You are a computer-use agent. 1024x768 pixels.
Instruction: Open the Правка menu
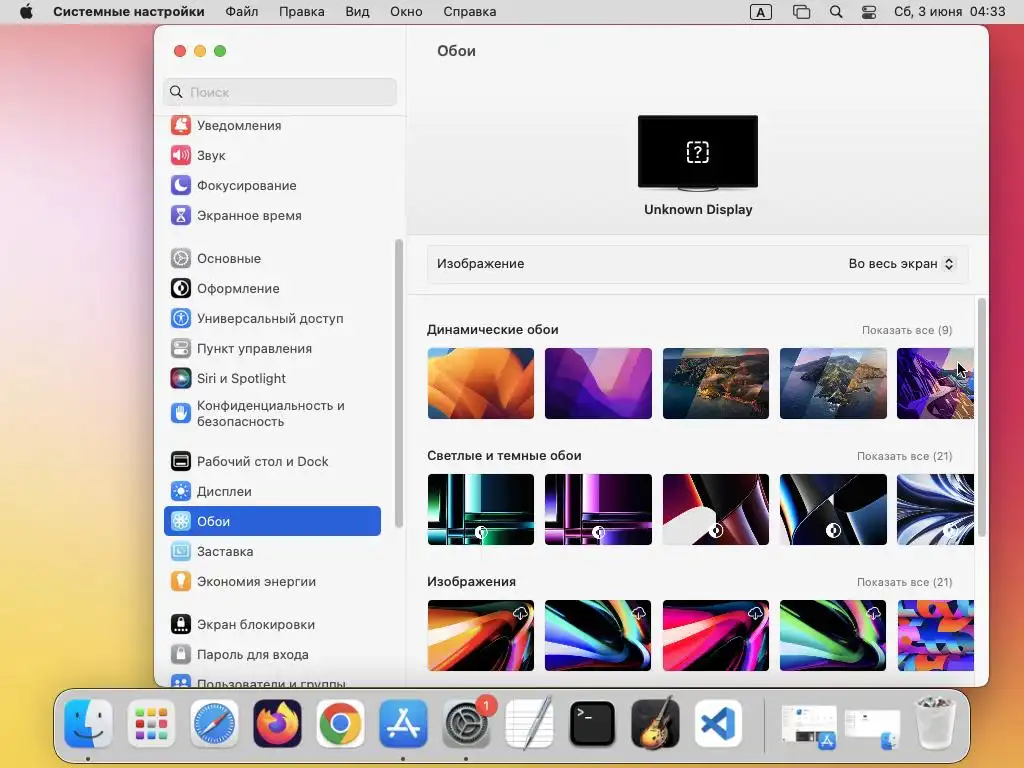click(x=302, y=12)
